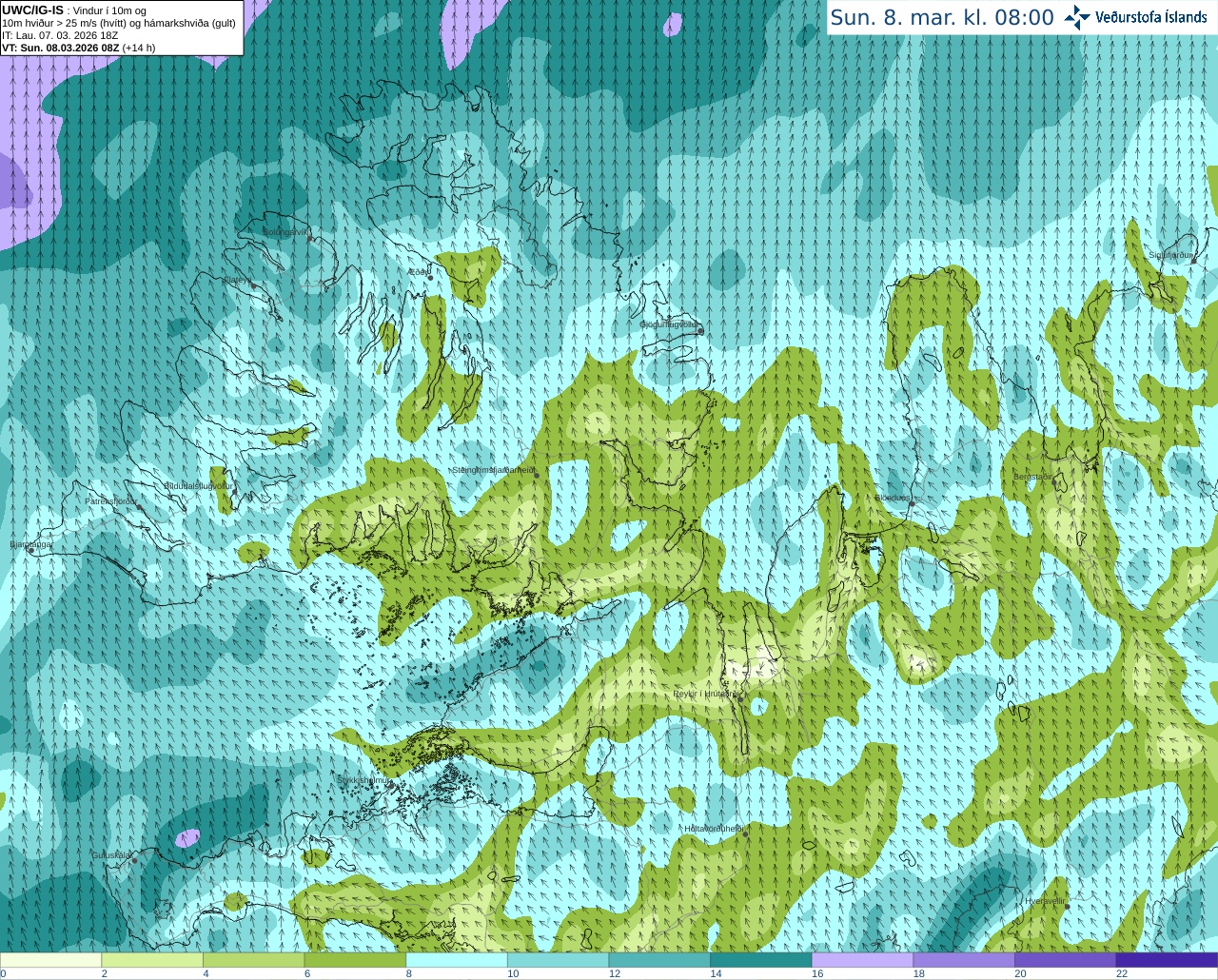Click the Gjögurflugvöllur station marker
The height and width of the screenshot is (980, 1218).
[700, 330]
